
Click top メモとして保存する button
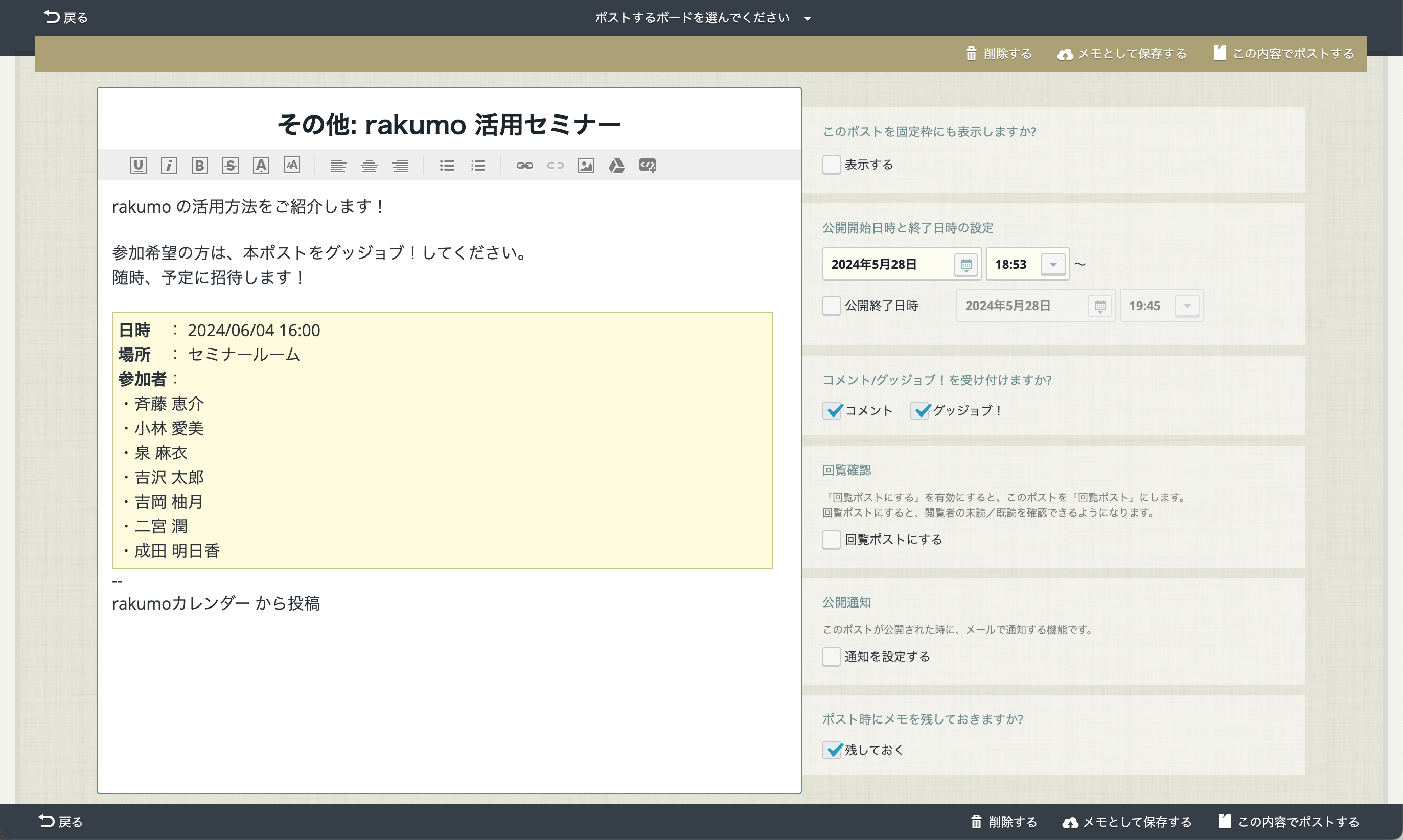point(1122,54)
